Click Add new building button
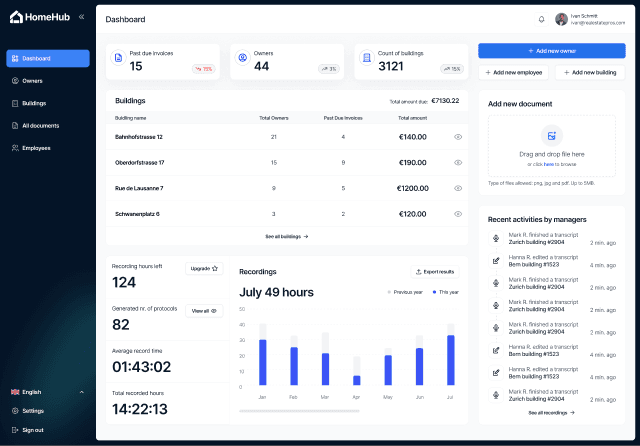The height and width of the screenshot is (446, 640). pyautogui.click(x=590, y=73)
